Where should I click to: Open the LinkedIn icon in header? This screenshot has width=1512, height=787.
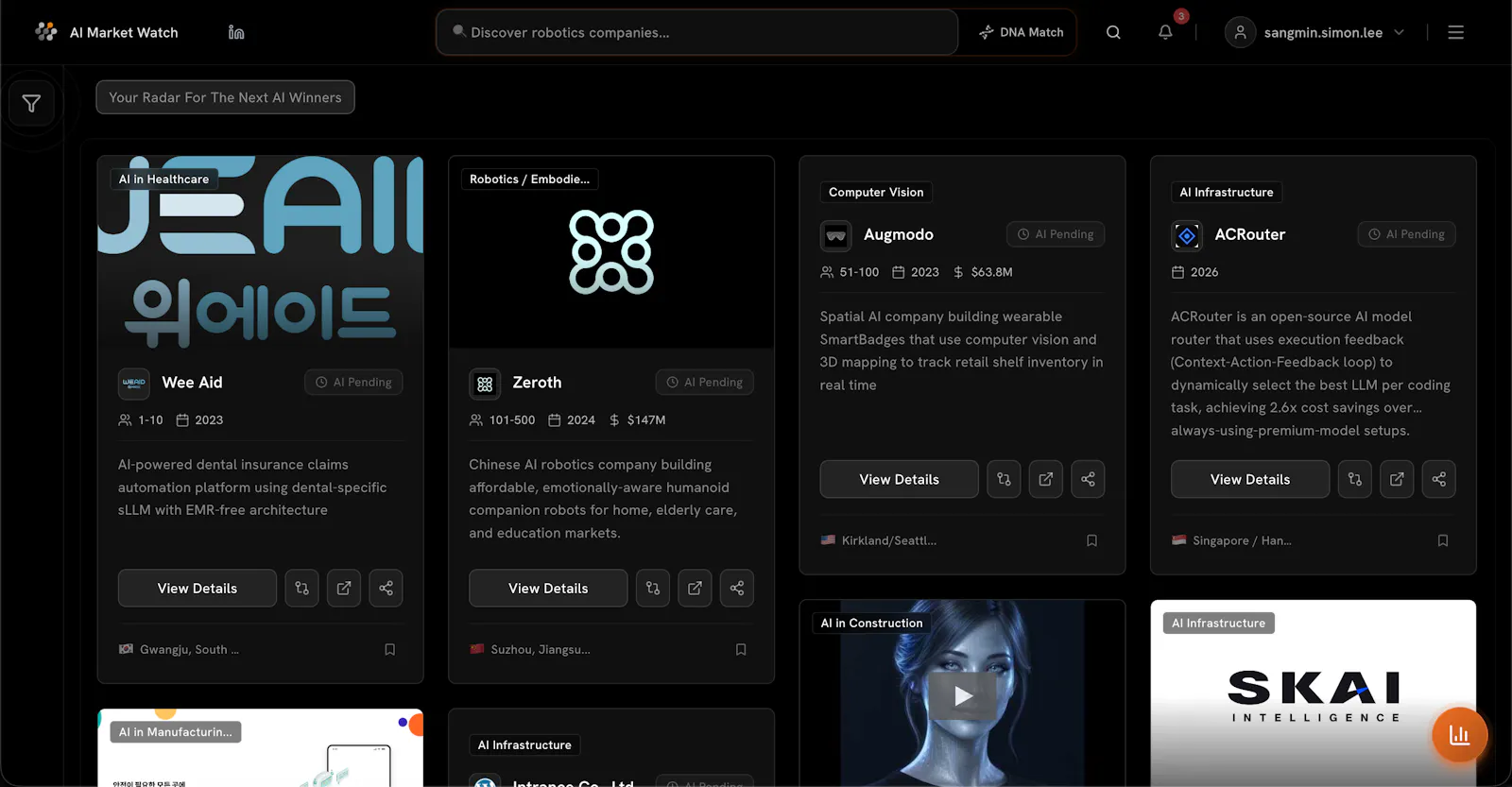[x=236, y=32]
